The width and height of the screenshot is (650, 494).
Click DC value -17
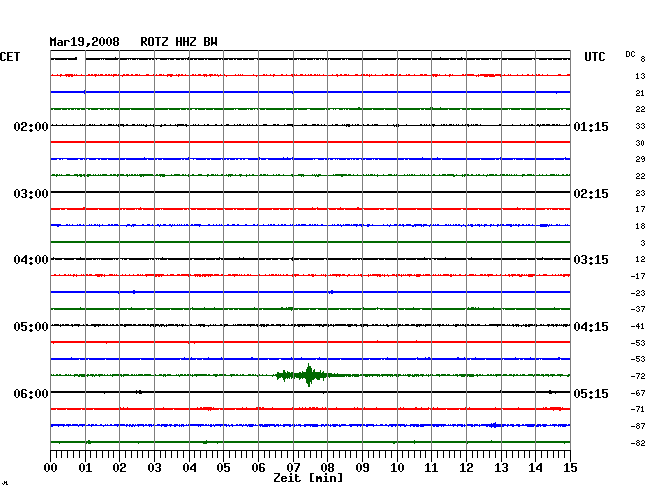point(638,276)
